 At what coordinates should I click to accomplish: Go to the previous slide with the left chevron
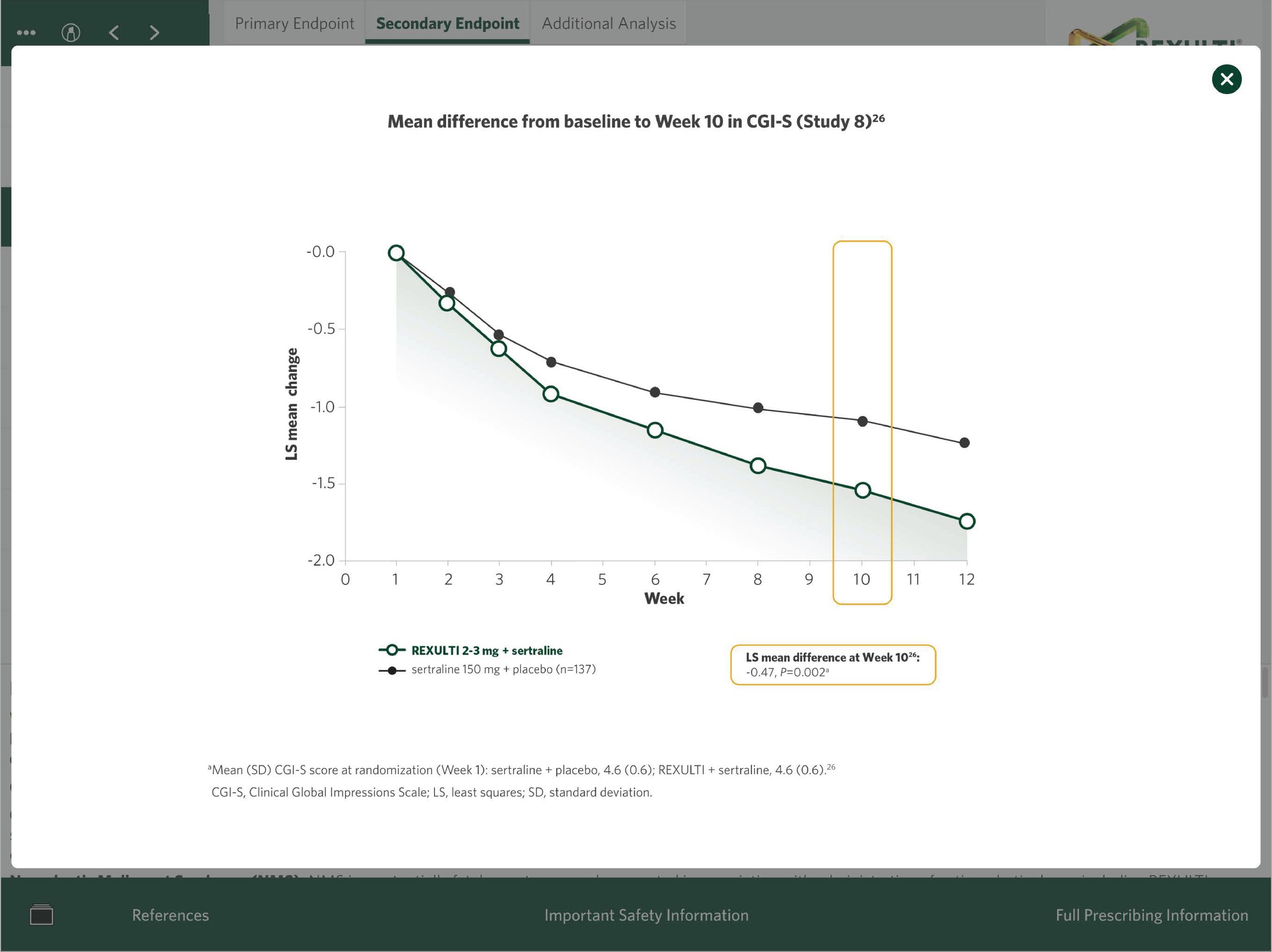[114, 33]
